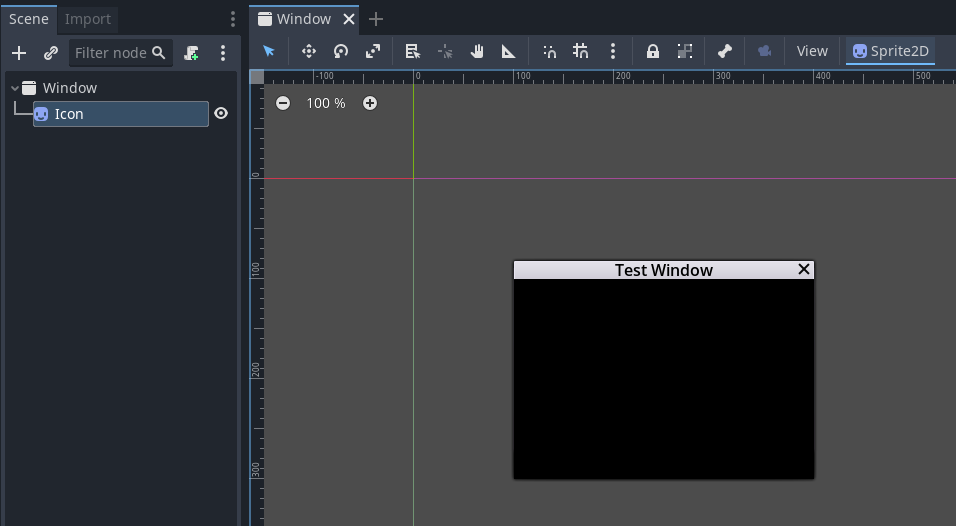Select the Icon node in the tree

(121, 114)
